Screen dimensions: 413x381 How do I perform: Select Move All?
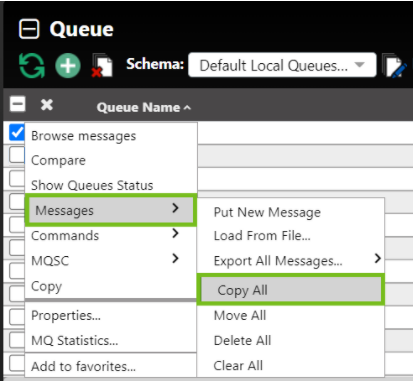291,315
